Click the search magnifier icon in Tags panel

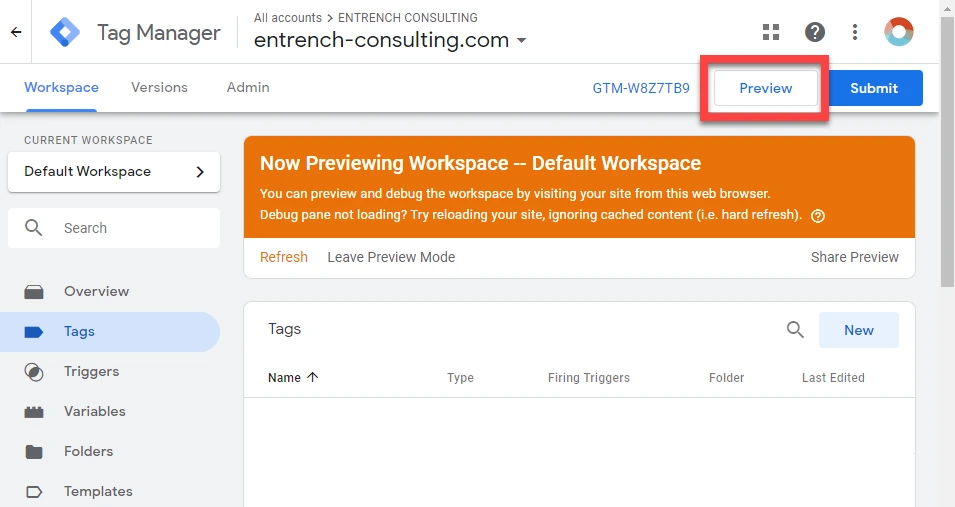pyautogui.click(x=795, y=330)
